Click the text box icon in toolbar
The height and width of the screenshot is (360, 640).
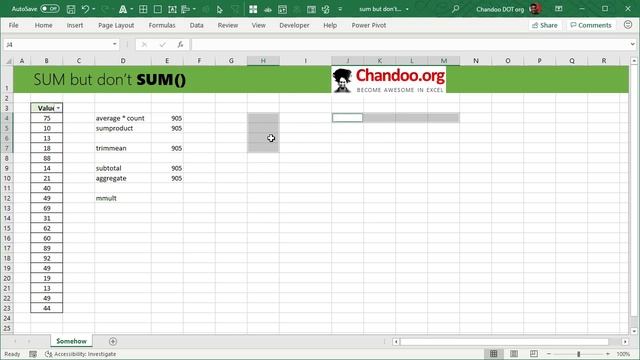(x=172, y=9)
